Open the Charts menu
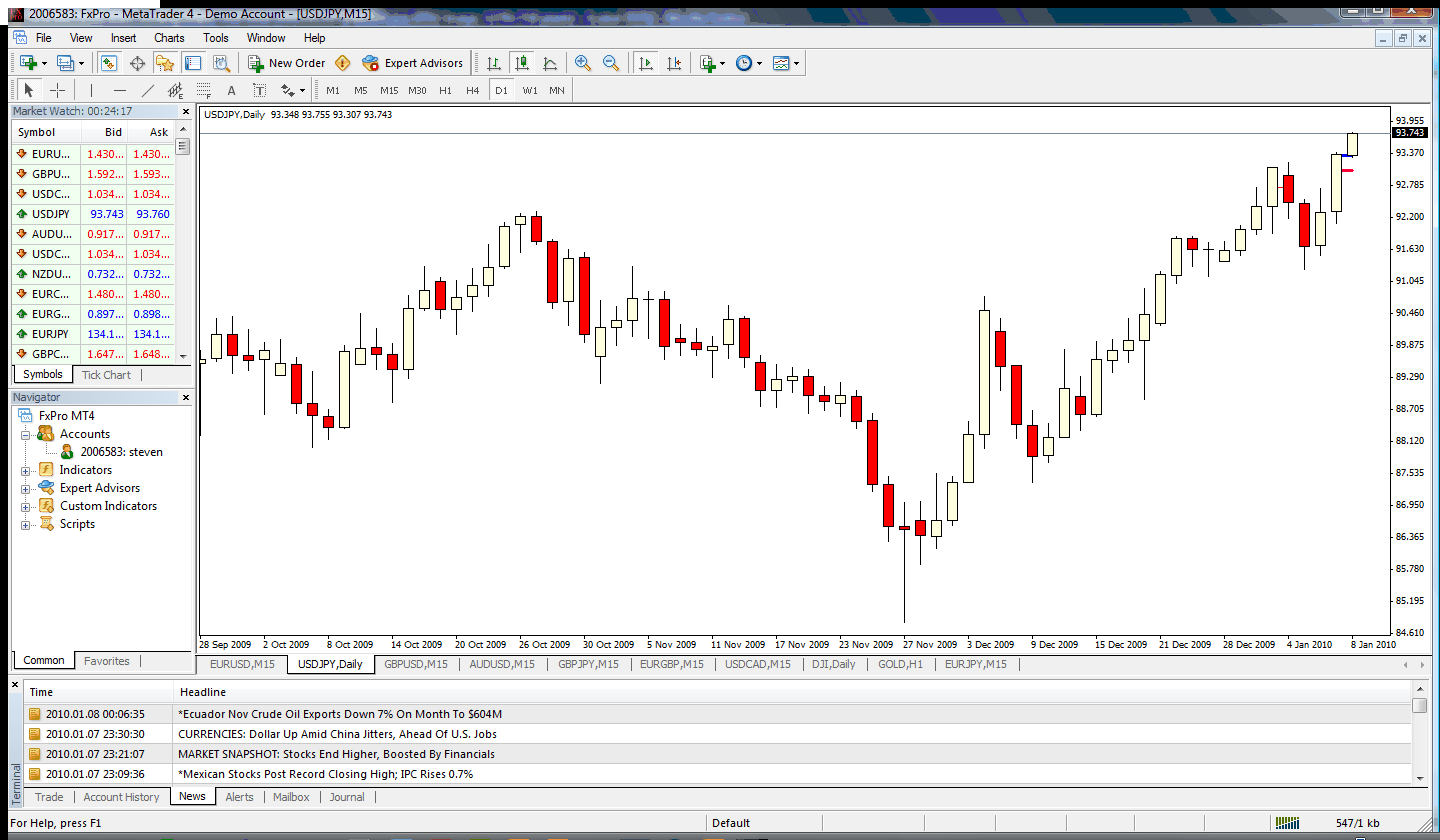Viewport: 1440px width, 840px height. (169, 38)
